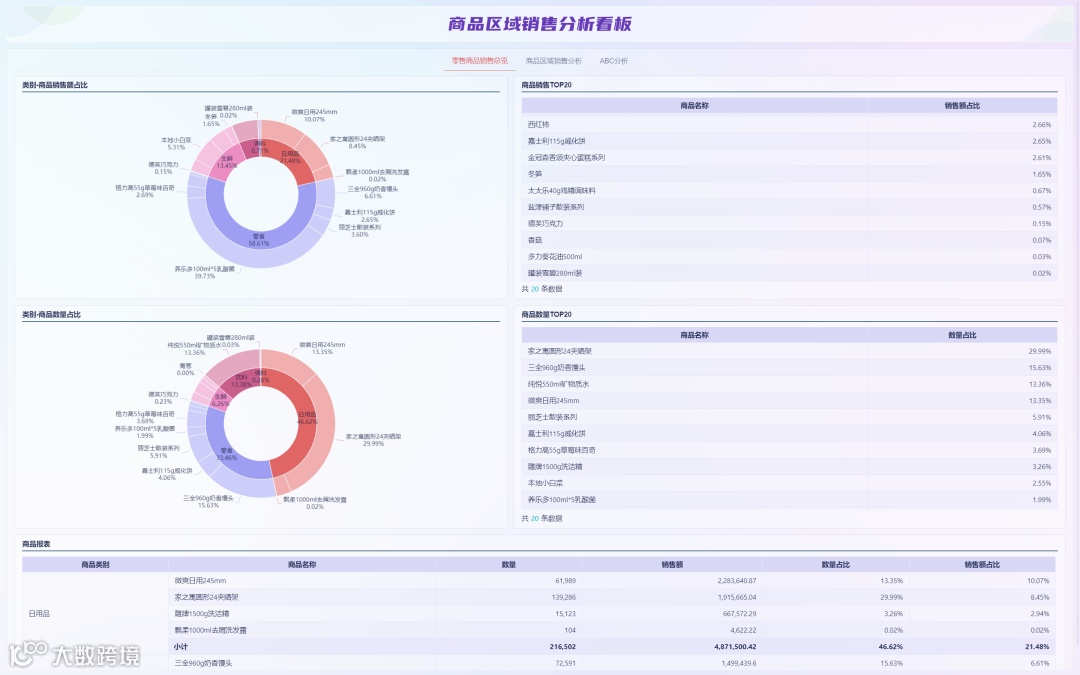The height and width of the screenshot is (675, 1080).
Task: Select 养乐多100ml*5乳酸菌 row in quantity TOP20
Action: pyautogui.click(x=789, y=500)
